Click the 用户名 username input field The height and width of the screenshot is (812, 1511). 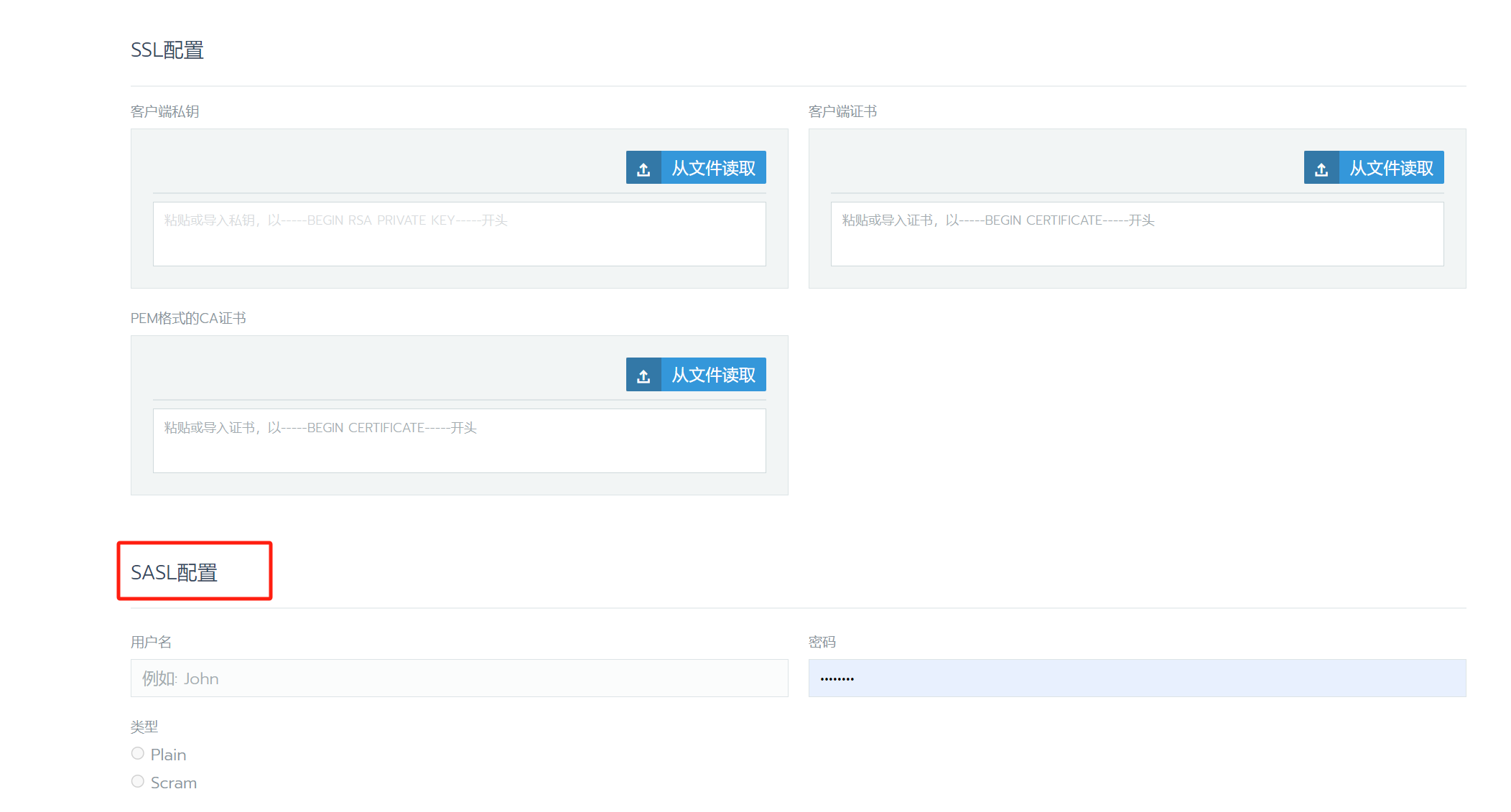[x=459, y=678]
